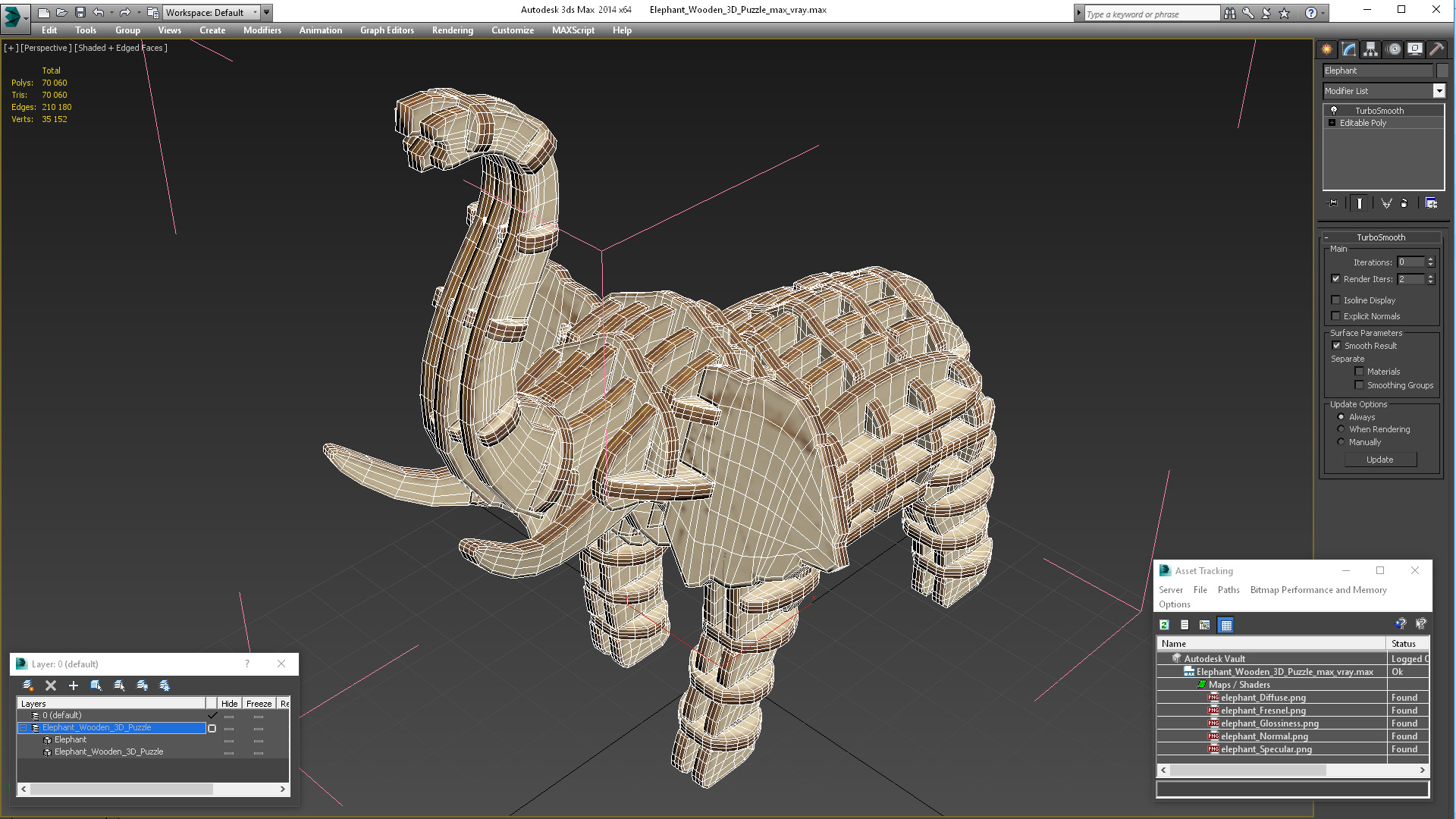Screen dimensions: 1456x819
Task: Click the Open File toolbar icon
Action: (61, 12)
